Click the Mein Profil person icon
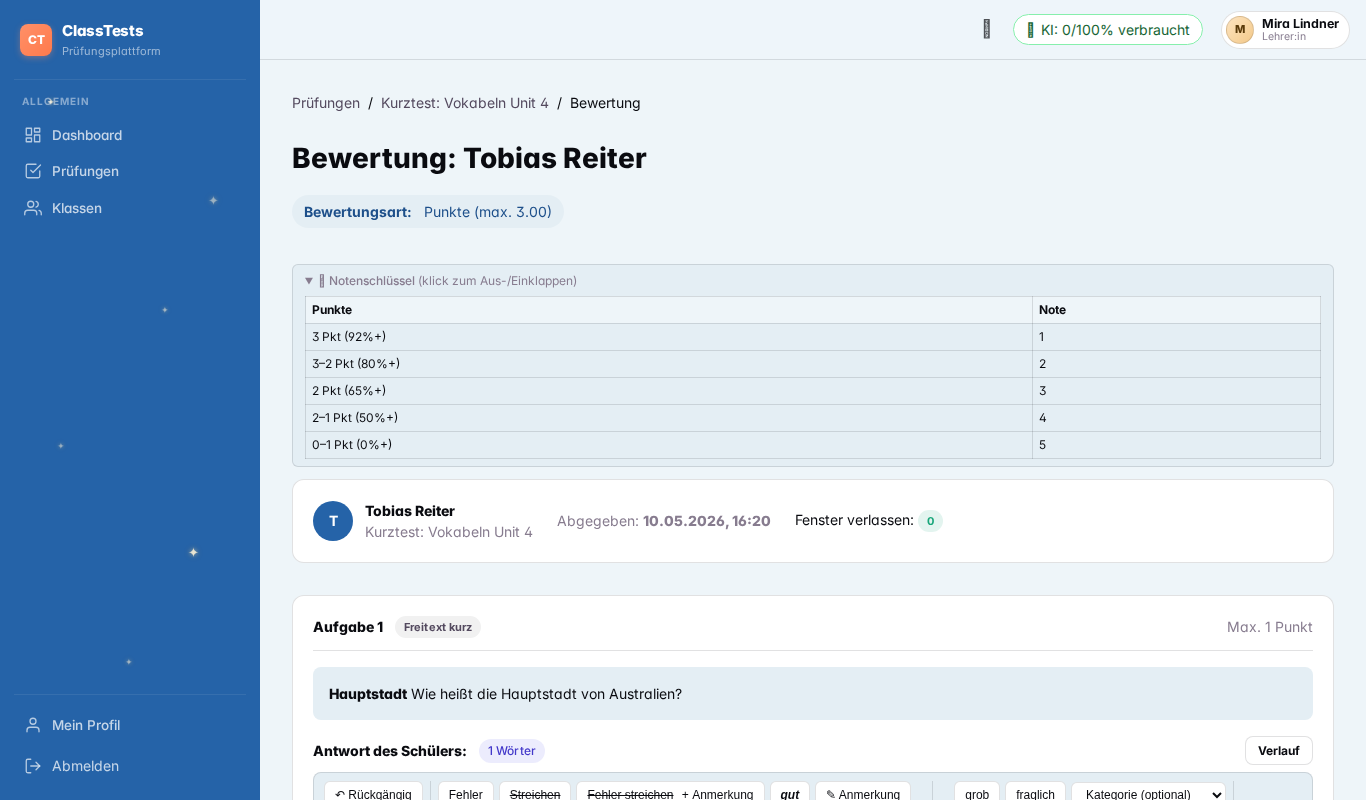The height and width of the screenshot is (800, 1366). click(33, 725)
